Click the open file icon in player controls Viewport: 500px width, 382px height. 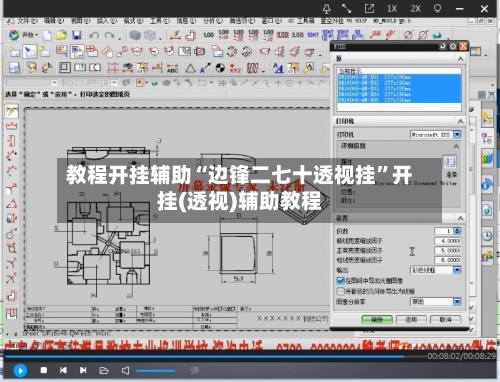coord(104,370)
